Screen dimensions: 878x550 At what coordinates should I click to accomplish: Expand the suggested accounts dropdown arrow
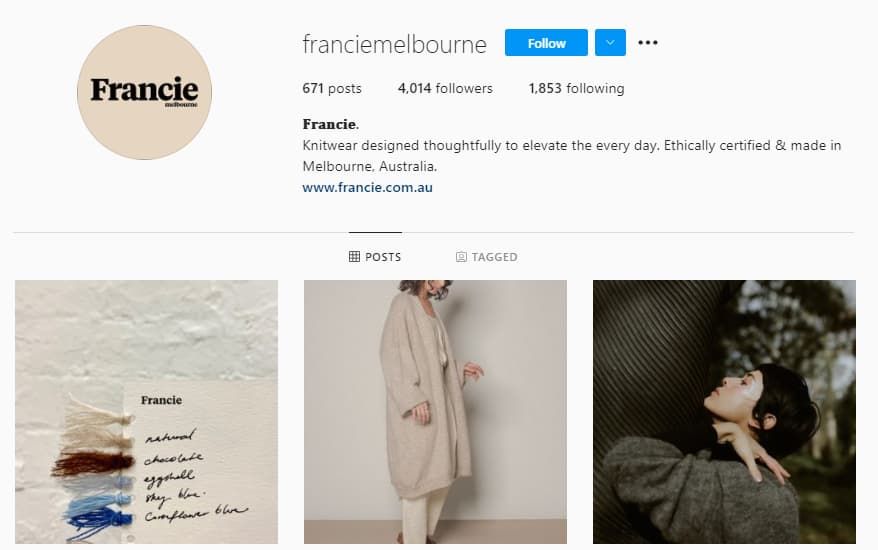pos(610,43)
